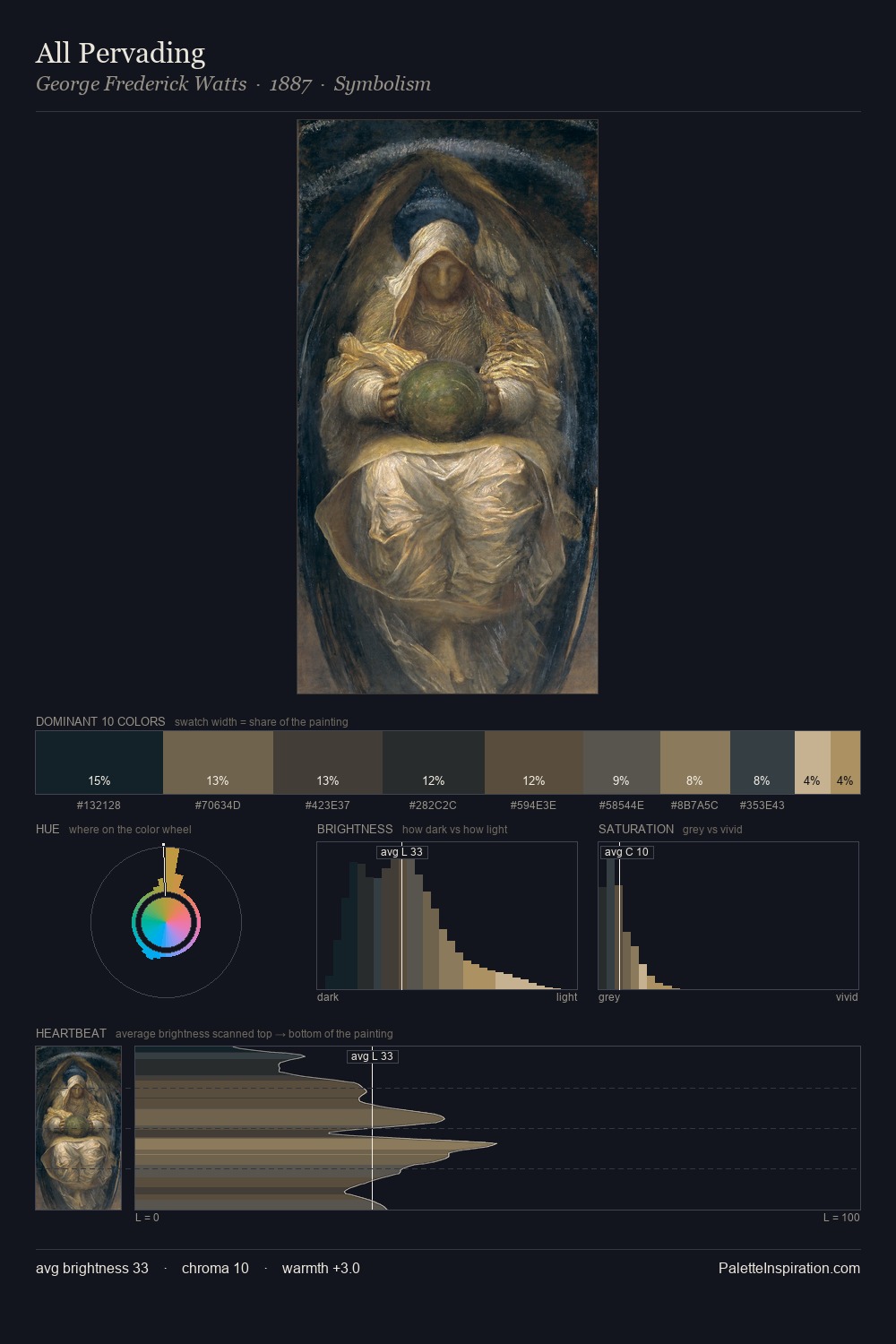The height and width of the screenshot is (1344, 896).
Task: Click the 'dark' axis label under Brightness
Action: coord(328,997)
